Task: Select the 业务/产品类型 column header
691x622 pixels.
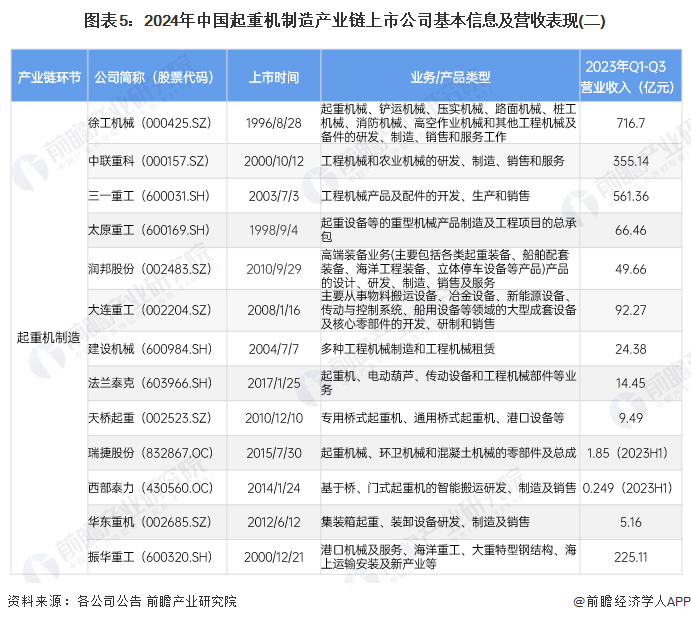Action: (450, 77)
